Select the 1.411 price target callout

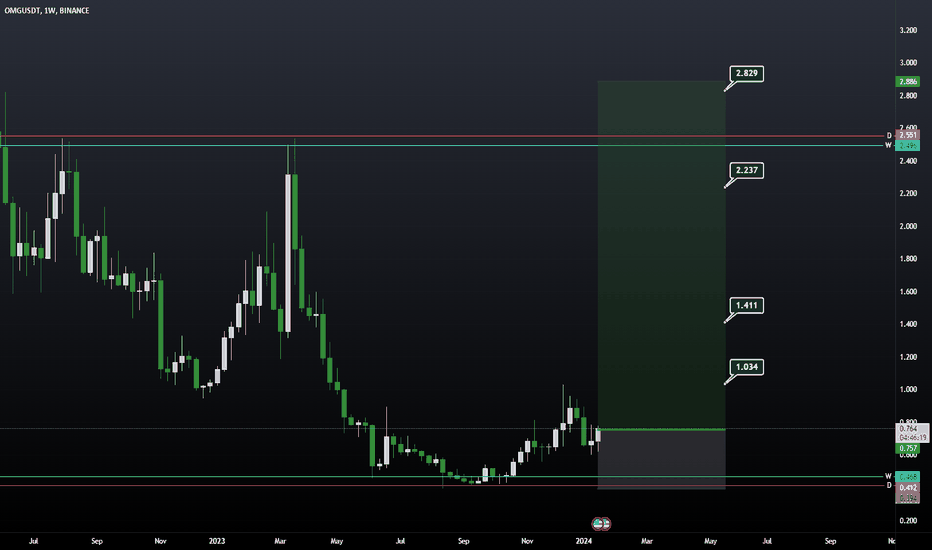(x=747, y=306)
